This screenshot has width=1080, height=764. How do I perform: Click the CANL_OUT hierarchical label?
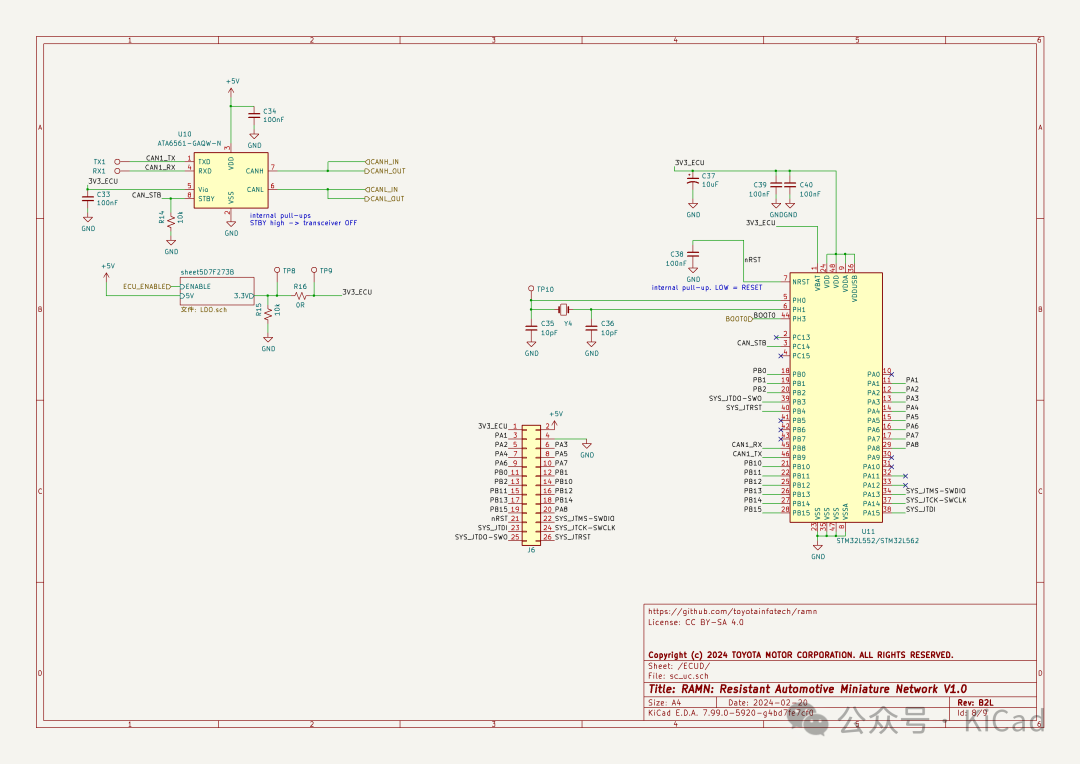385,198
